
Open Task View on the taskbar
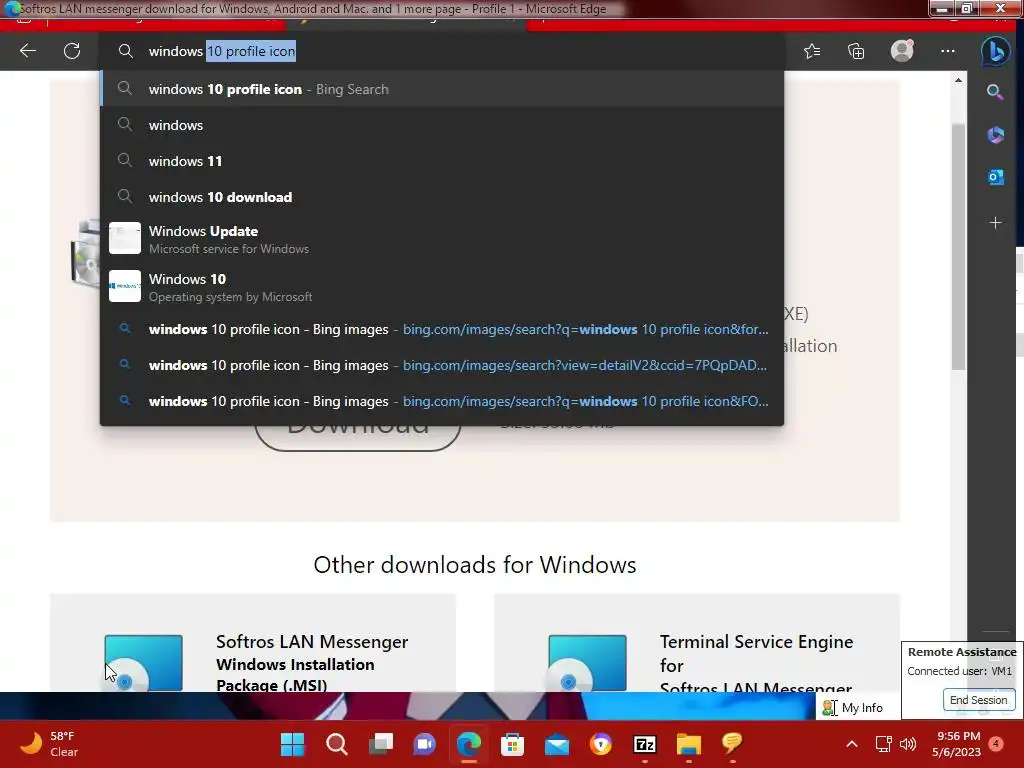click(x=381, y=744)
